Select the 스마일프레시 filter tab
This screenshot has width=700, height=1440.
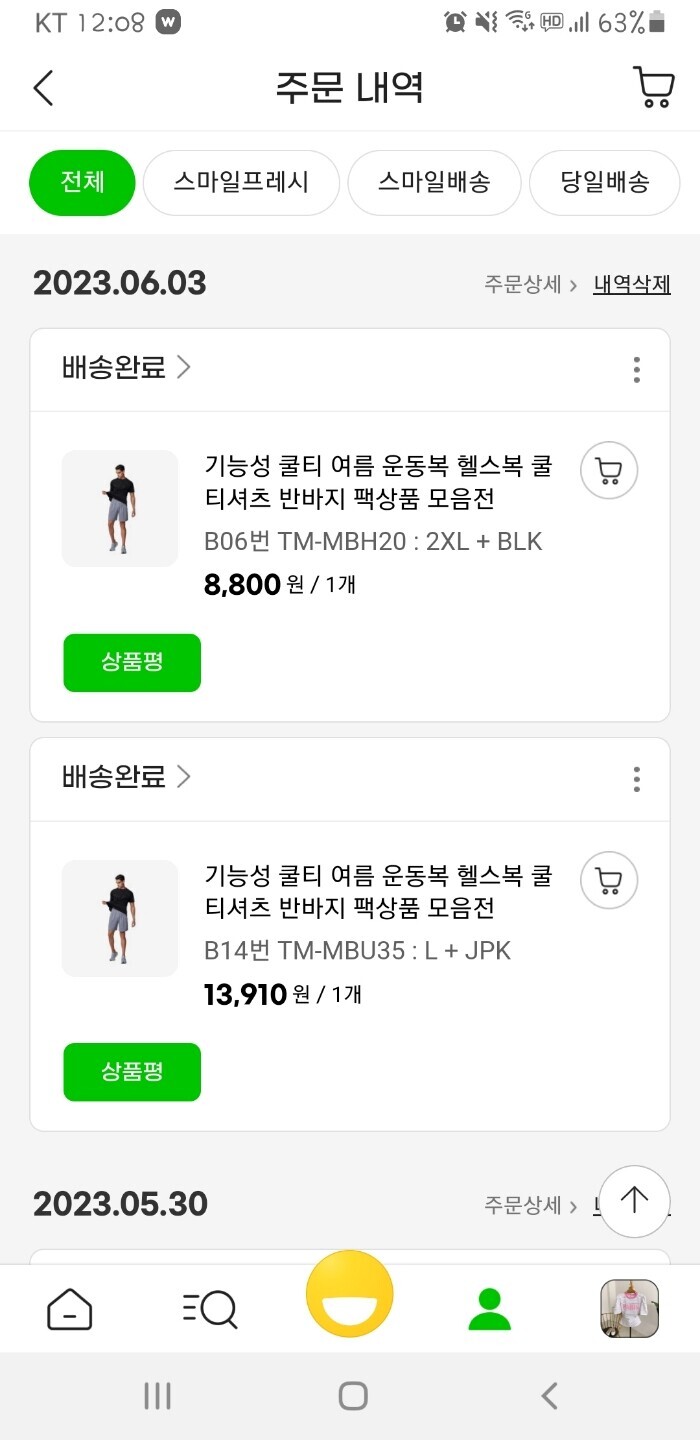[x=241, y=183]
